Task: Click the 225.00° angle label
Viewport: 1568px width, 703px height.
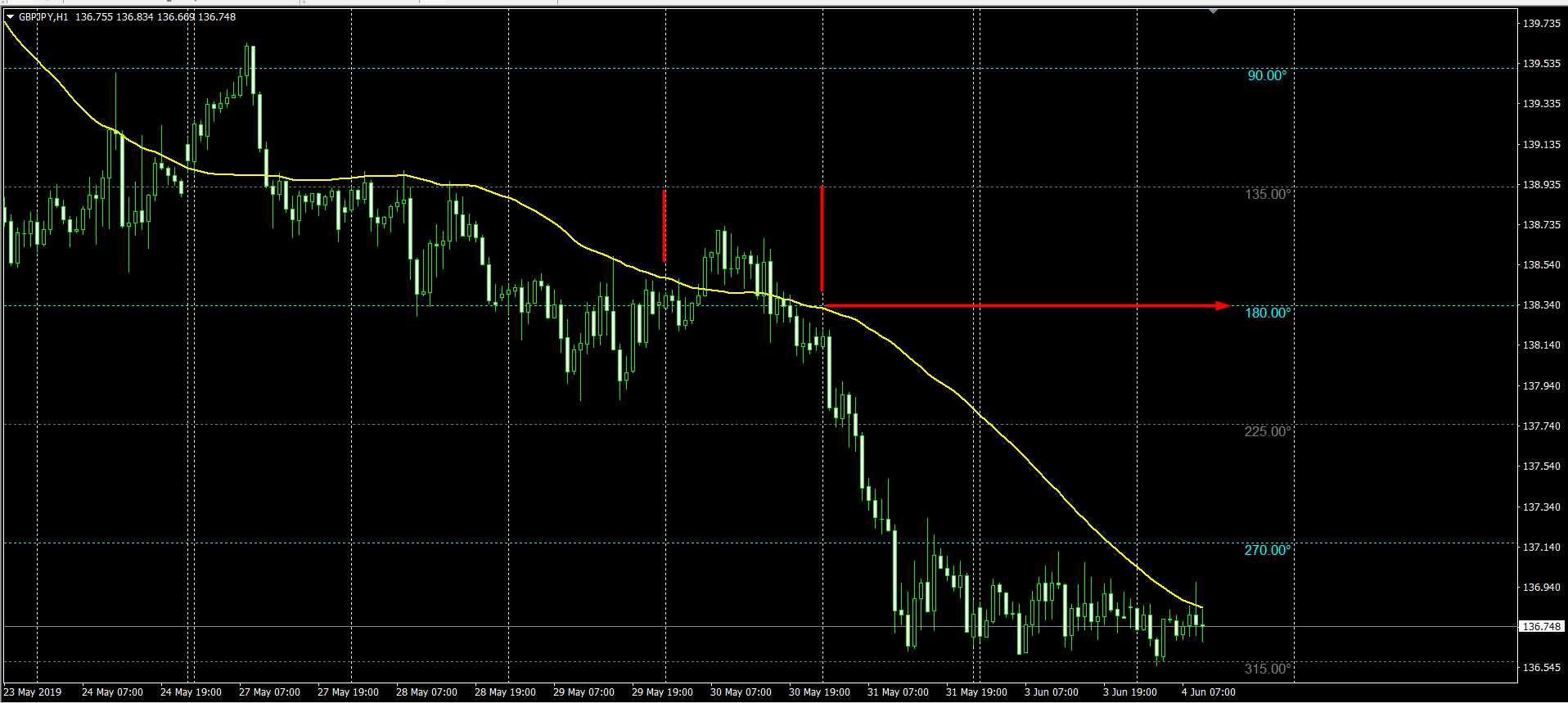Action: point(1267,431)
